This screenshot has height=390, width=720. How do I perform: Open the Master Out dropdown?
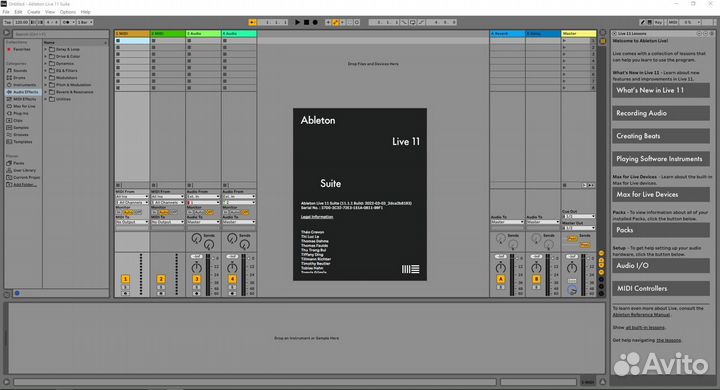(579, 228)
